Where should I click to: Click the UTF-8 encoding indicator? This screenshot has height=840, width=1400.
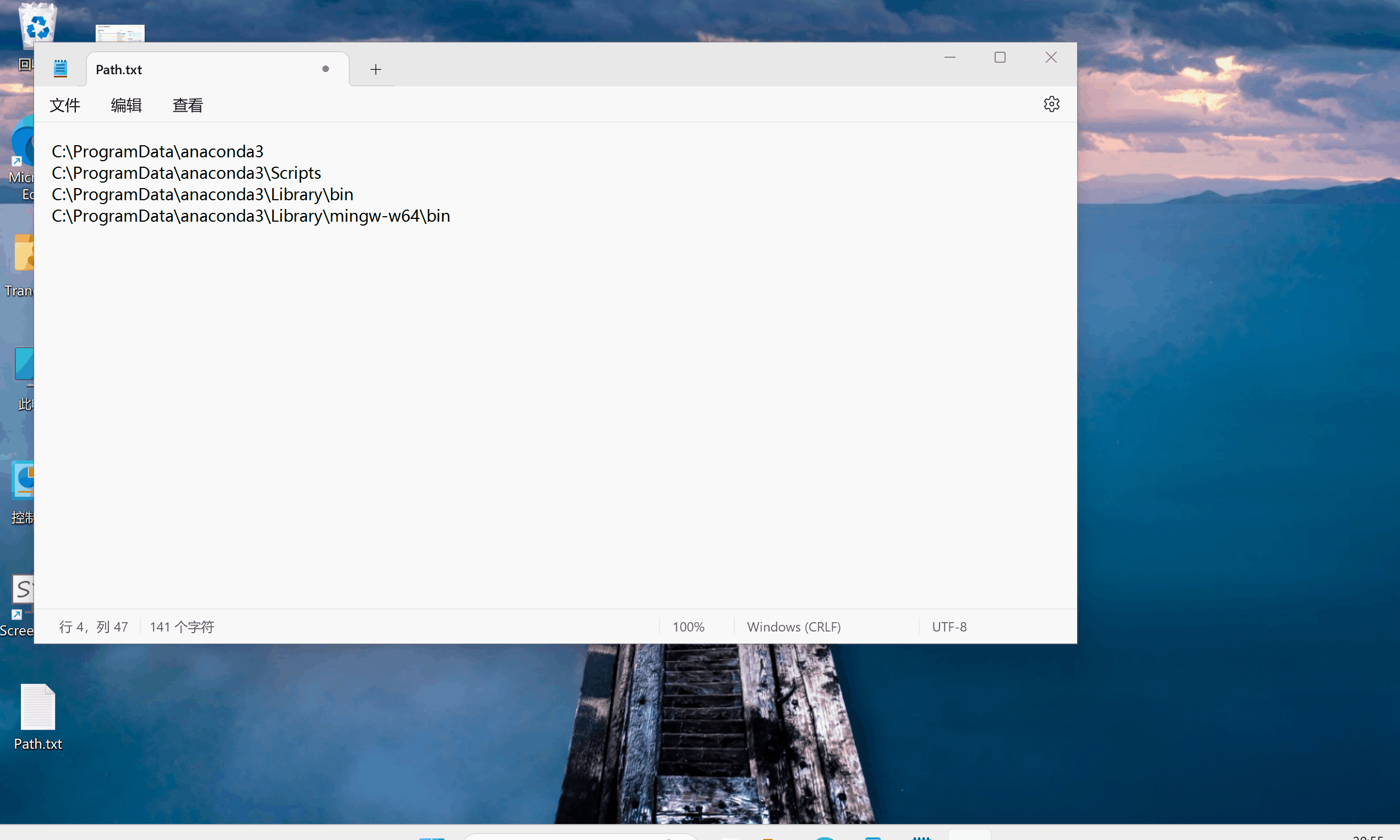pyautogui.click(x=949, y=627)
